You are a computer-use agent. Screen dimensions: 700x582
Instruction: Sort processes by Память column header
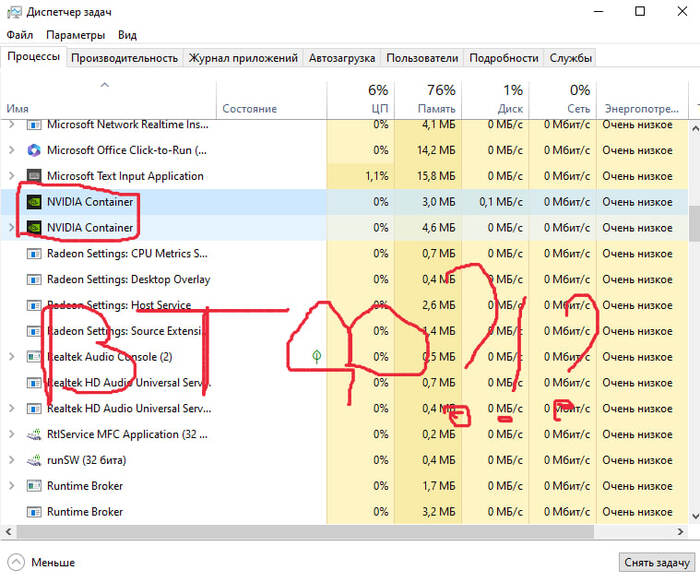click(428, 100)
